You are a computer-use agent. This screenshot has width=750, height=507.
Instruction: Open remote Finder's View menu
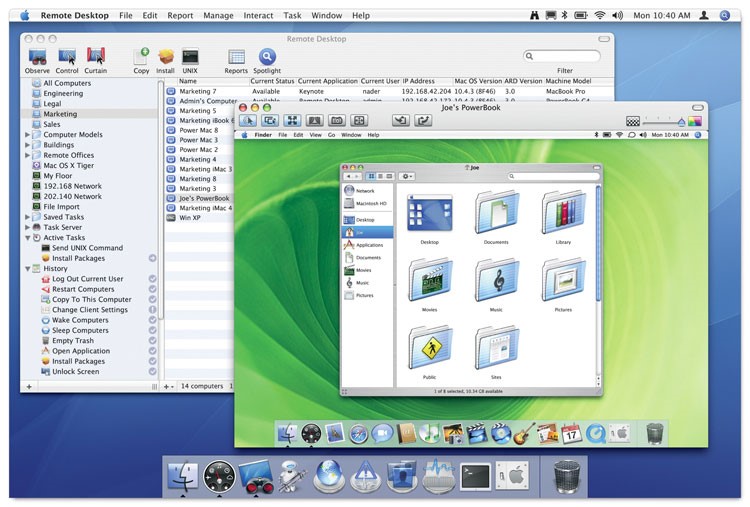pyautogui.click(x=316, y=135)
